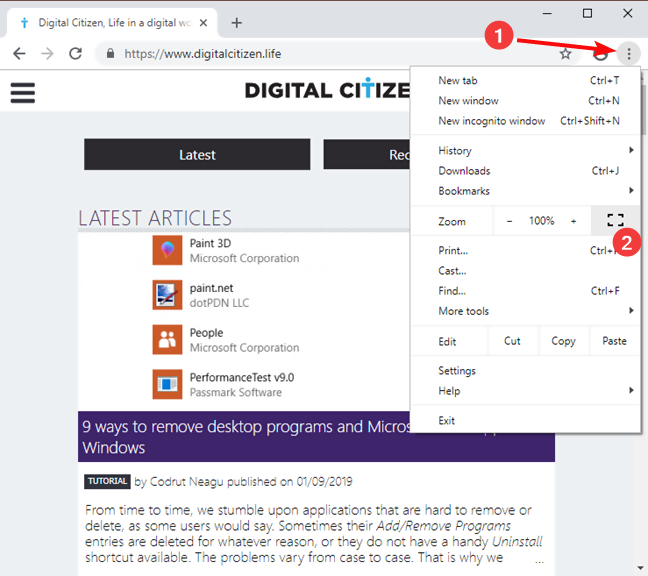Enter full screen mode icon
Viewport: 648px width, 576px height.
pos(615,220)
